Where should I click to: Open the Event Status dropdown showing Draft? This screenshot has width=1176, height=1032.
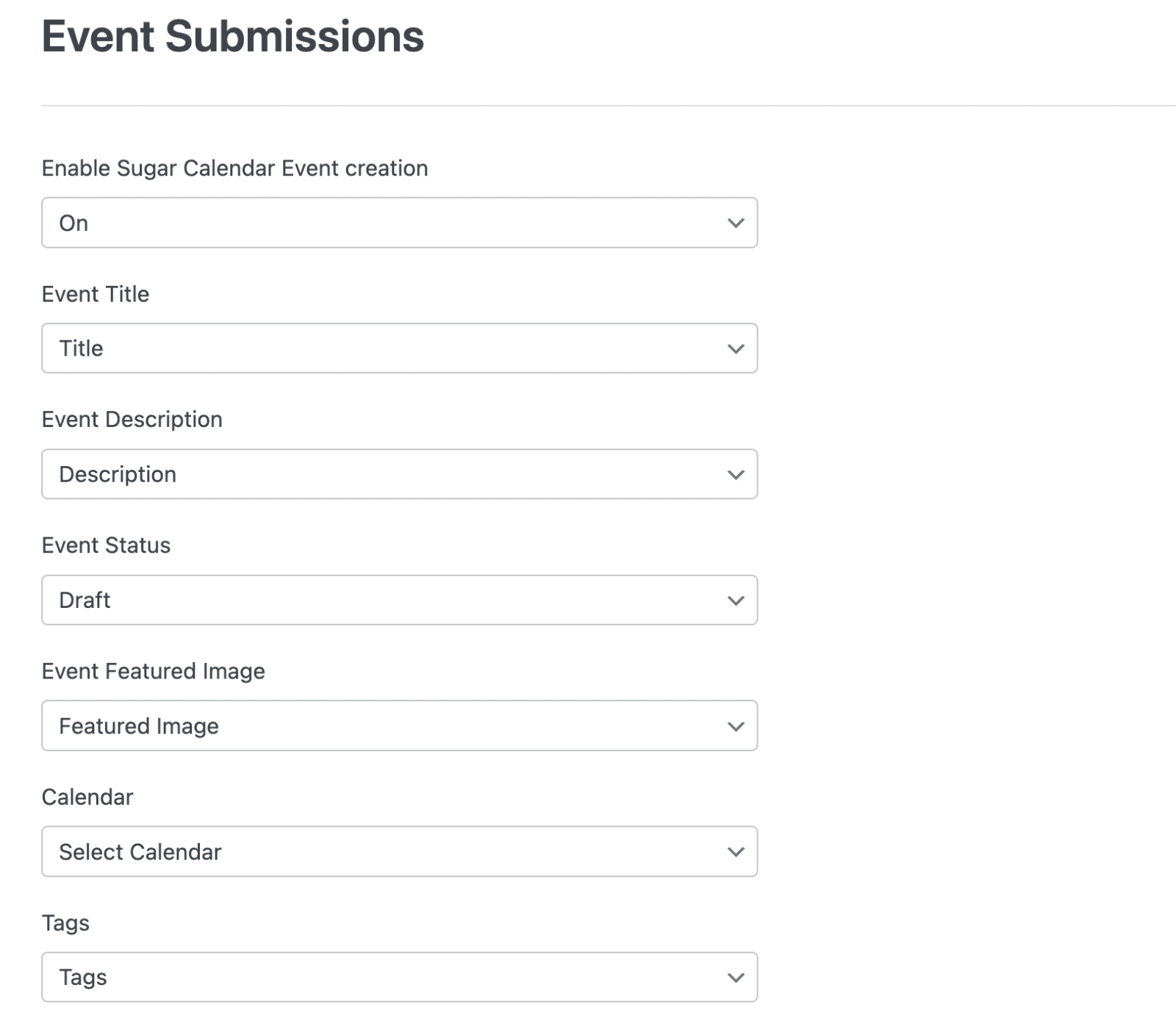(399, 600)
